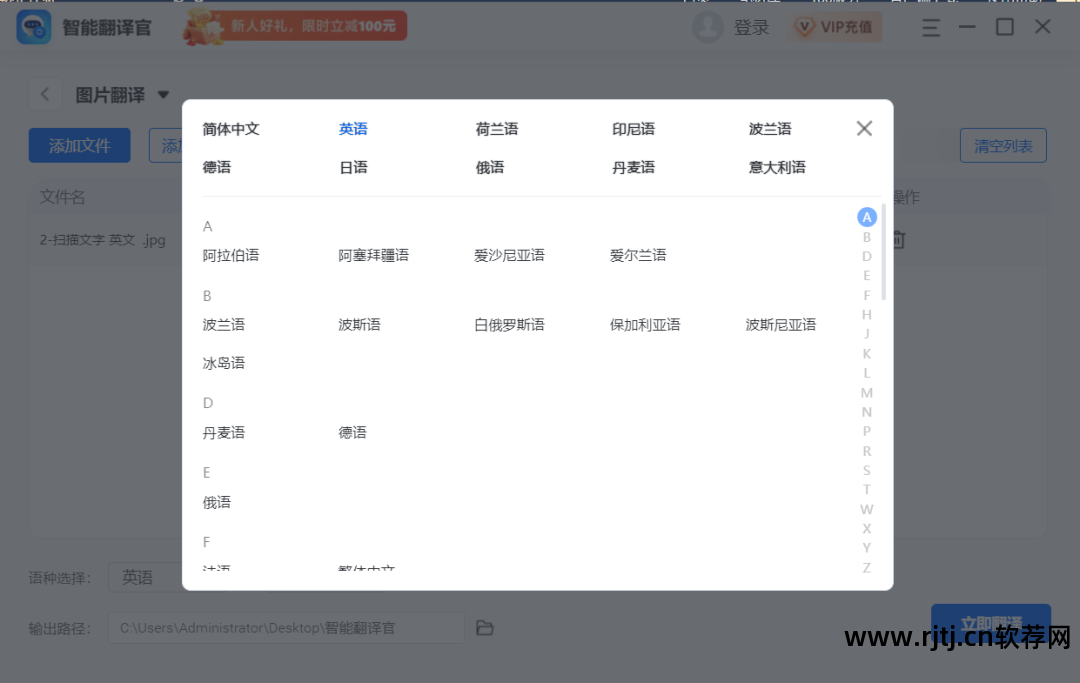Image resolution: width=1080 pixels, height=683 pixels.
Task: Select 简体中文 in common languages
Action: 231,129
